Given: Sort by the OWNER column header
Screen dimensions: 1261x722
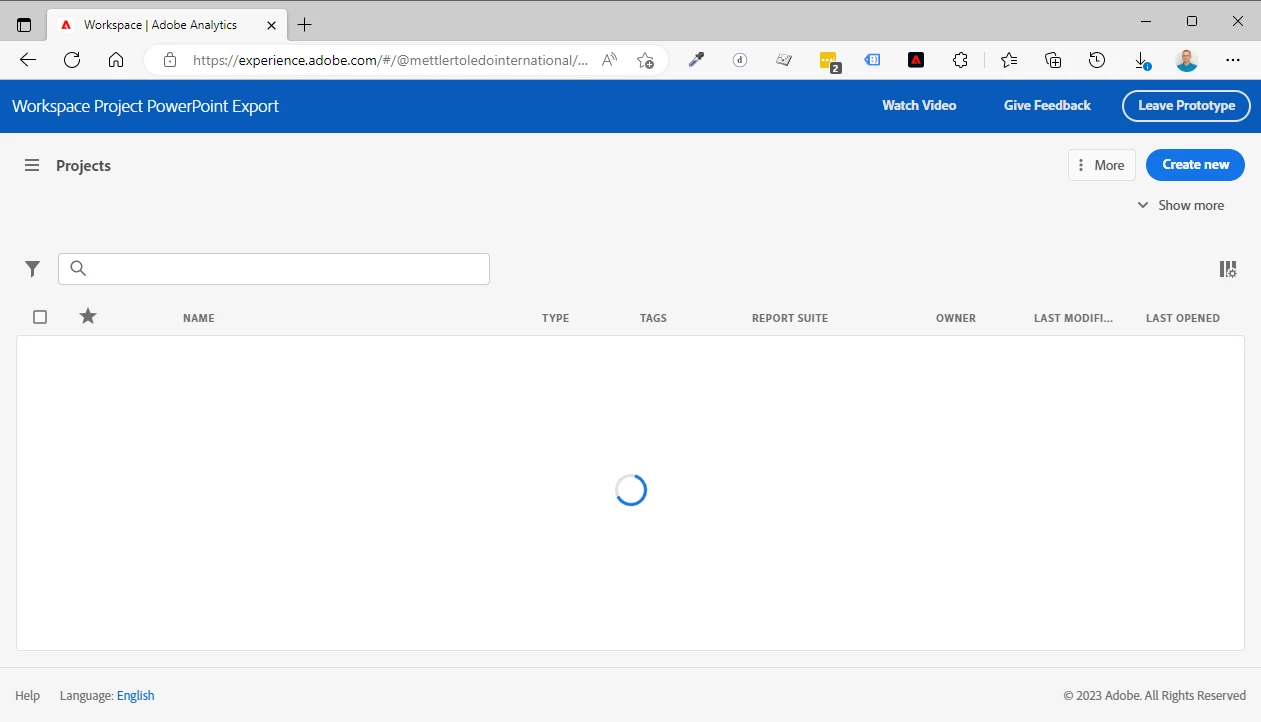Looking at the screenshot, I should 956,318.
